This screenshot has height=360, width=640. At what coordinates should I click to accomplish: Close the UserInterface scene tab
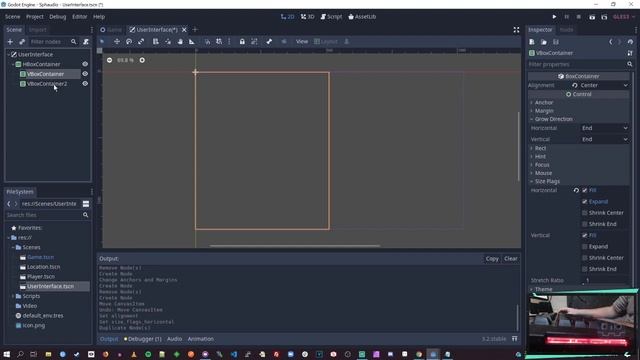click(184, 30)
